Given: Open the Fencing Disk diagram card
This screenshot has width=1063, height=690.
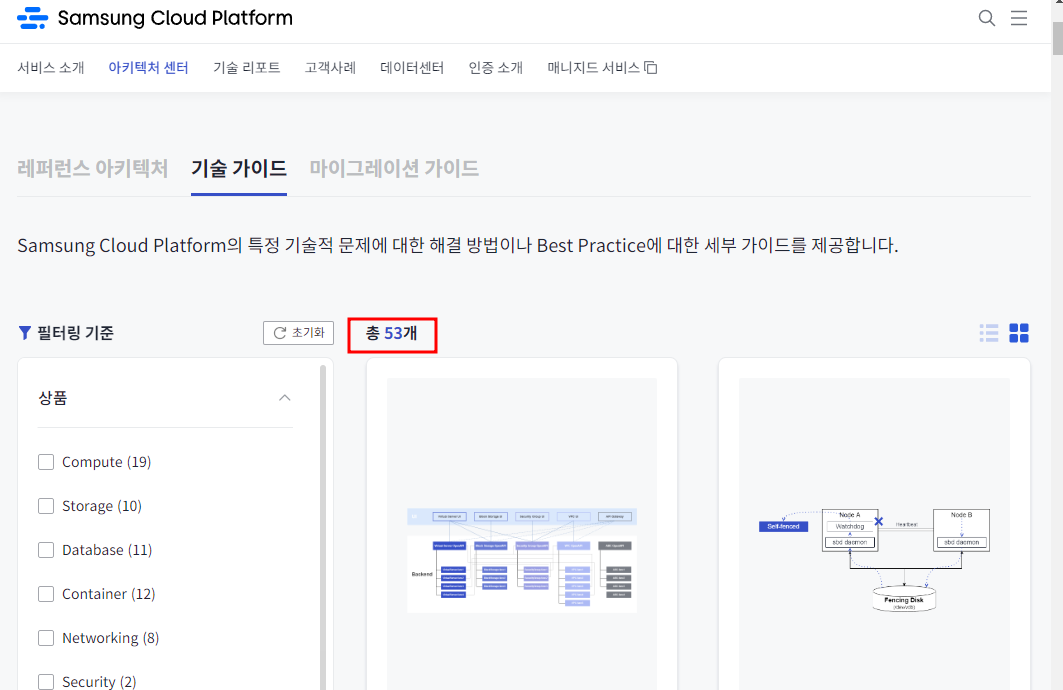Looking at the screenshot, I should [x=875, y=524].
